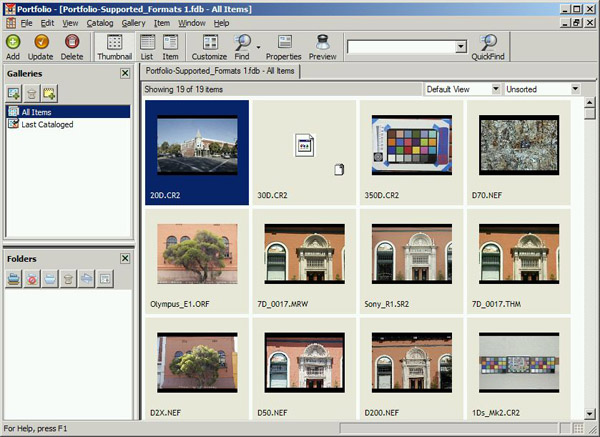Click the Add toolbar button
This screenshot has width=600, height=437.
point(13,47)
